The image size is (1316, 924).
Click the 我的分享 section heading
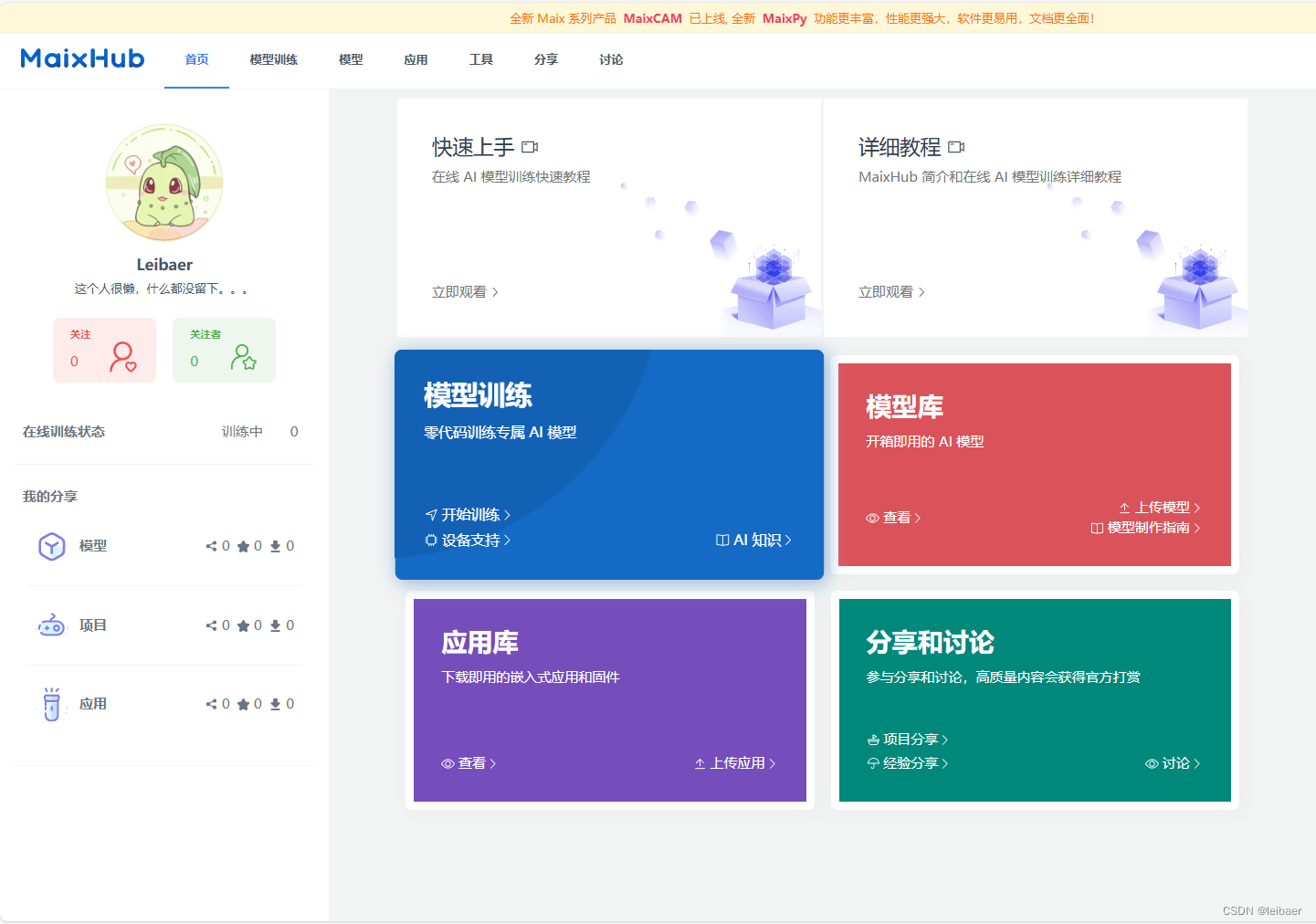click(50, 497)
